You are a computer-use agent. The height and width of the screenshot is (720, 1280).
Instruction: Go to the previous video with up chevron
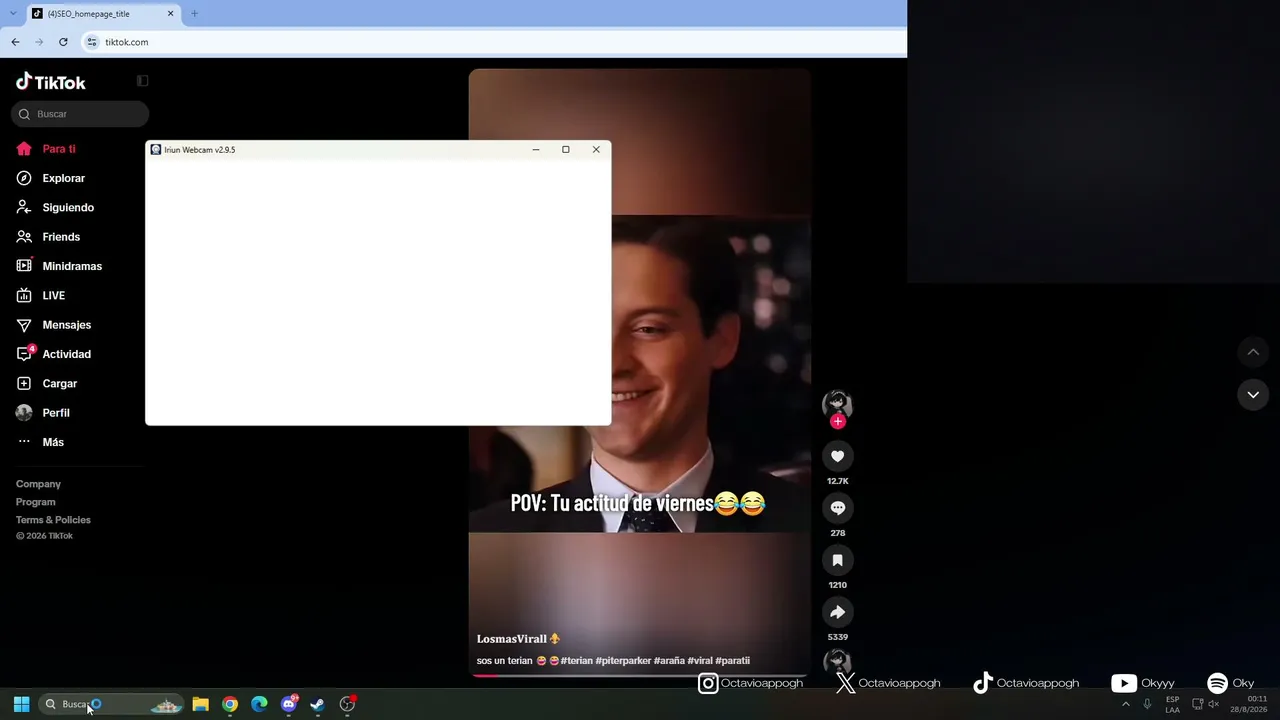(x=1253, y=352)
